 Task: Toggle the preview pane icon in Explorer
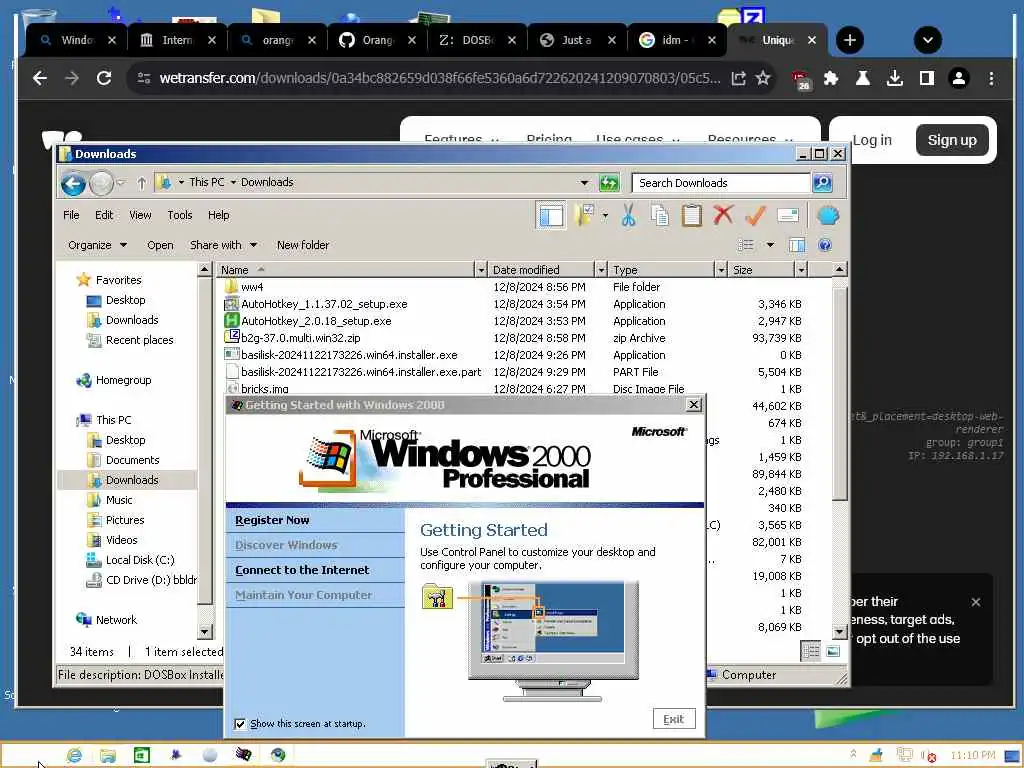click(x=797, y=245)
